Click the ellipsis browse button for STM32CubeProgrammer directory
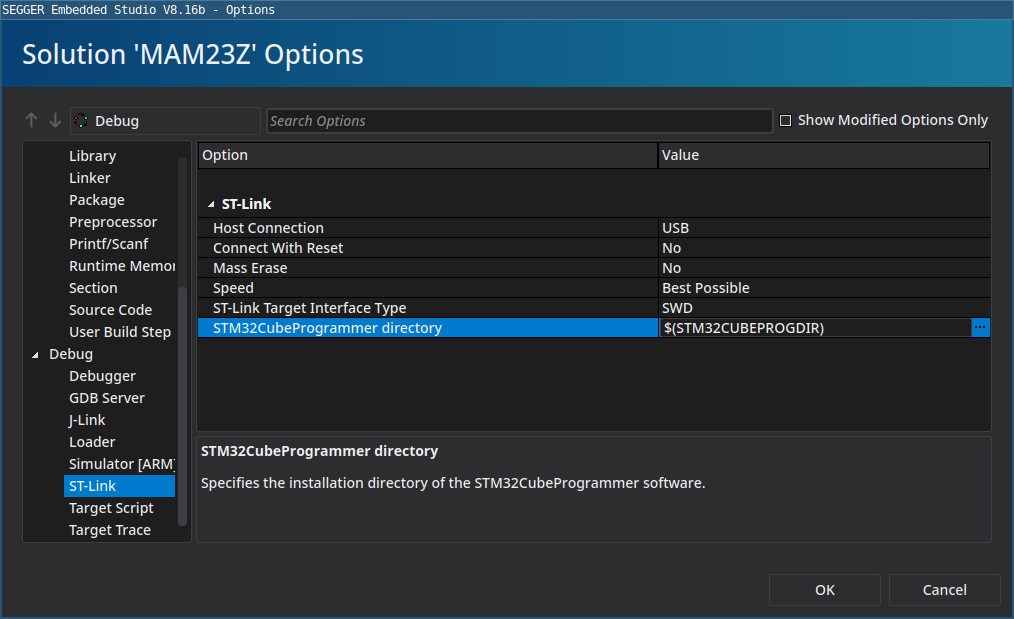1014x619 pixels. 980,328
